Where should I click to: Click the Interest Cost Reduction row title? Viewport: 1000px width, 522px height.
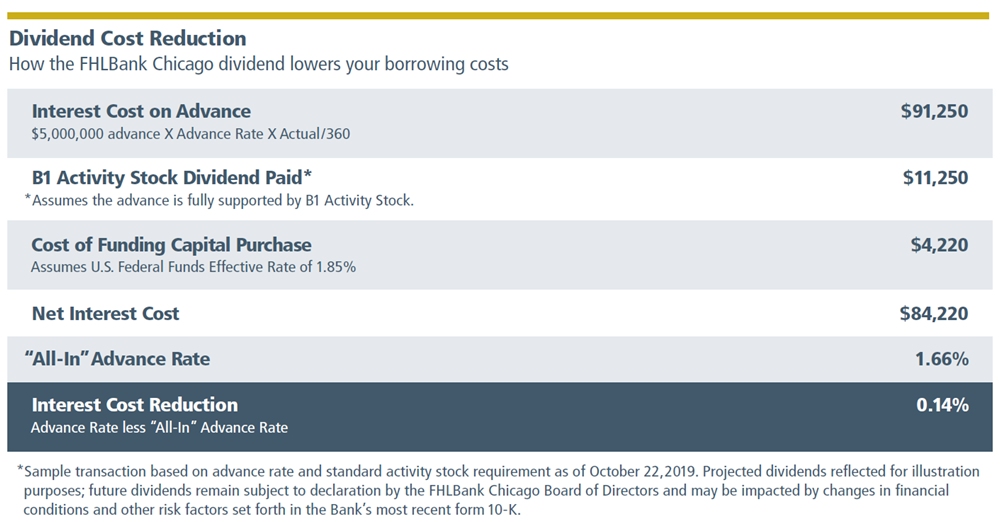pos(135,405)
